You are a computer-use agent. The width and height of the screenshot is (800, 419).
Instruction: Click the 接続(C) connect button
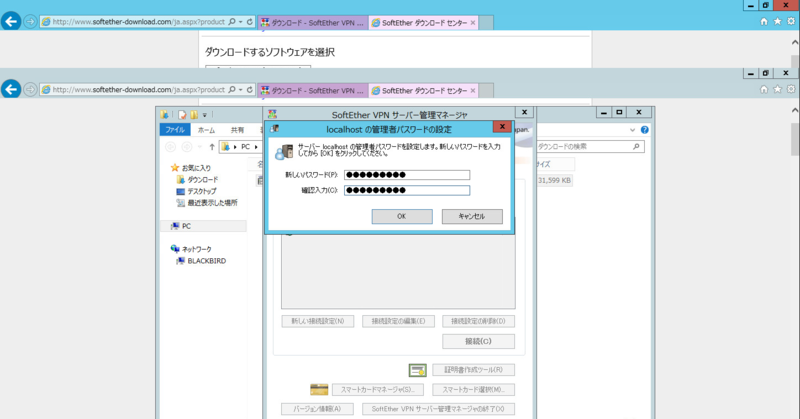478,341
